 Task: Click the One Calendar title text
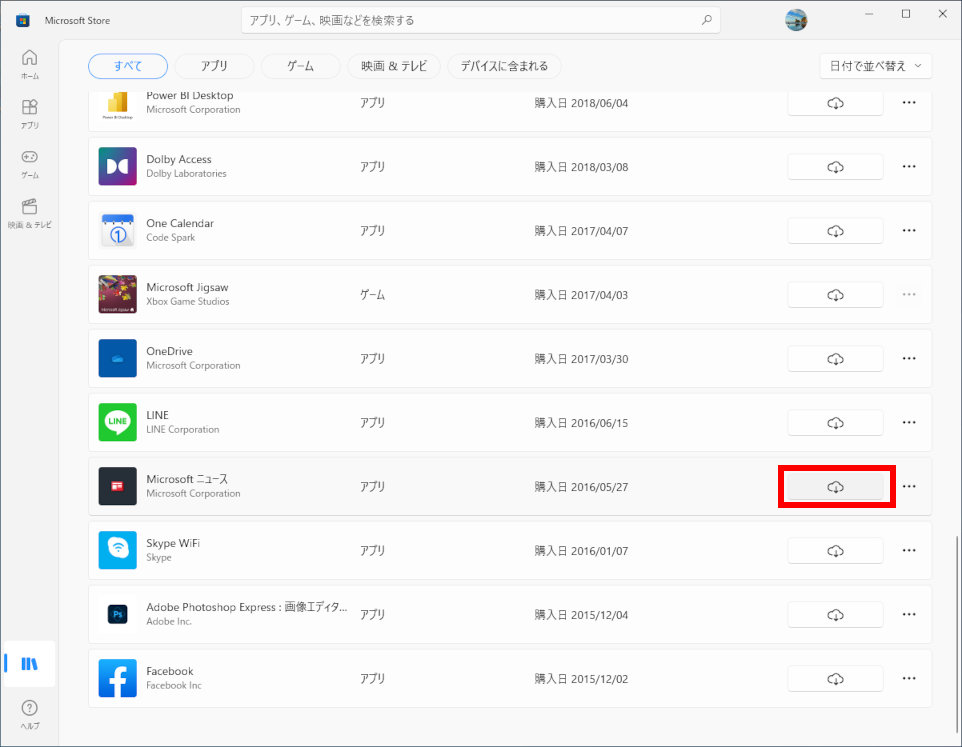[x=180, y=223]
